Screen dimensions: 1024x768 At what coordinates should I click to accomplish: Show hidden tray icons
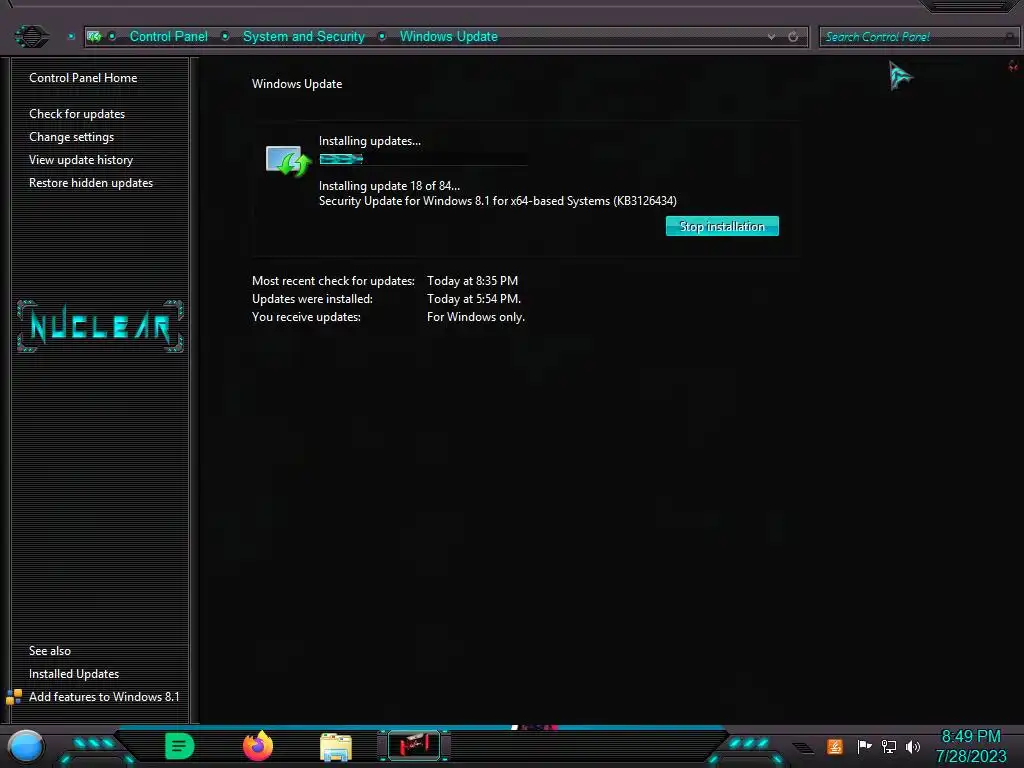803,748
